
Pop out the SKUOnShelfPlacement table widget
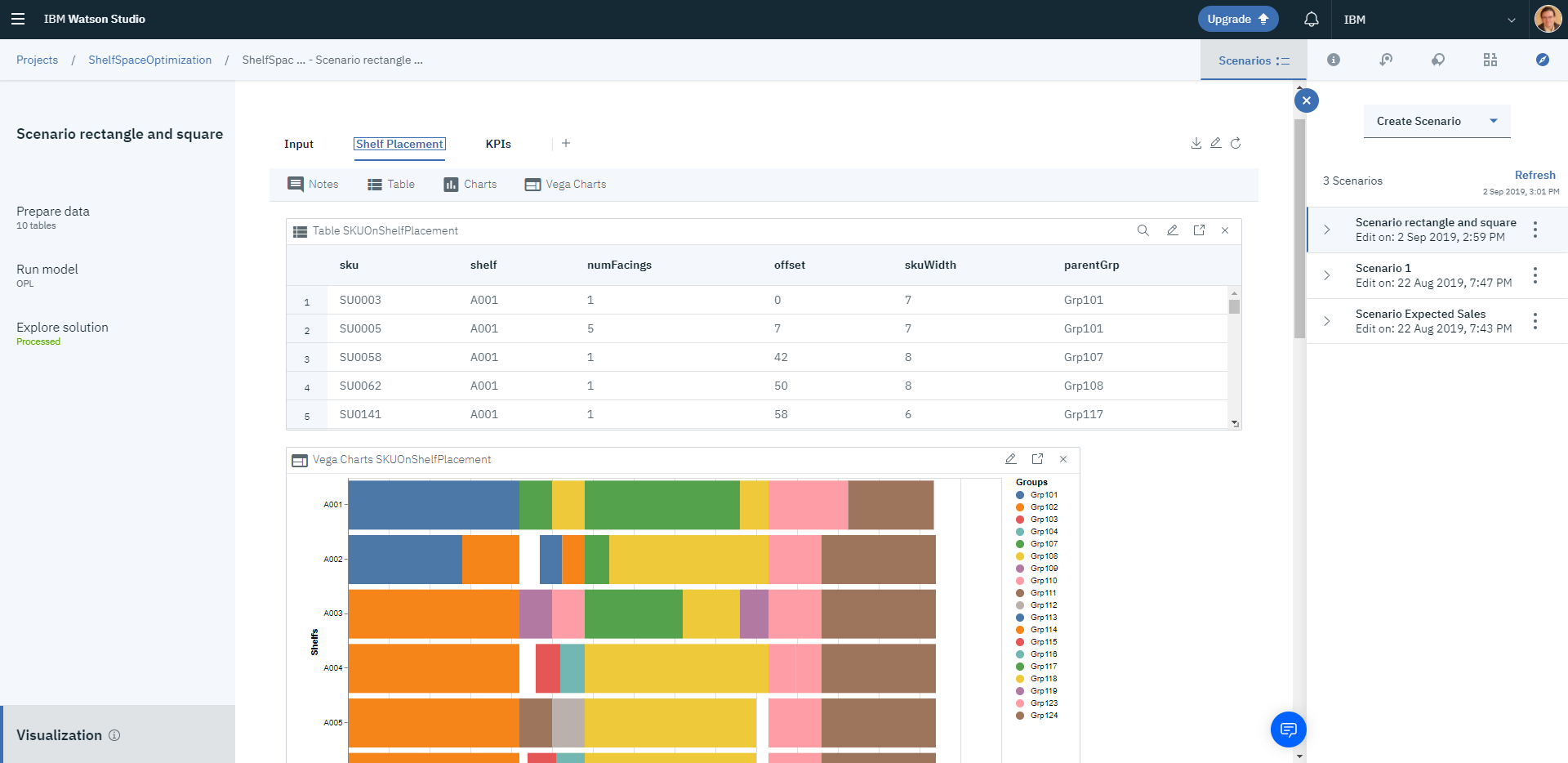pyautogui.click(x=1199, y=230)
